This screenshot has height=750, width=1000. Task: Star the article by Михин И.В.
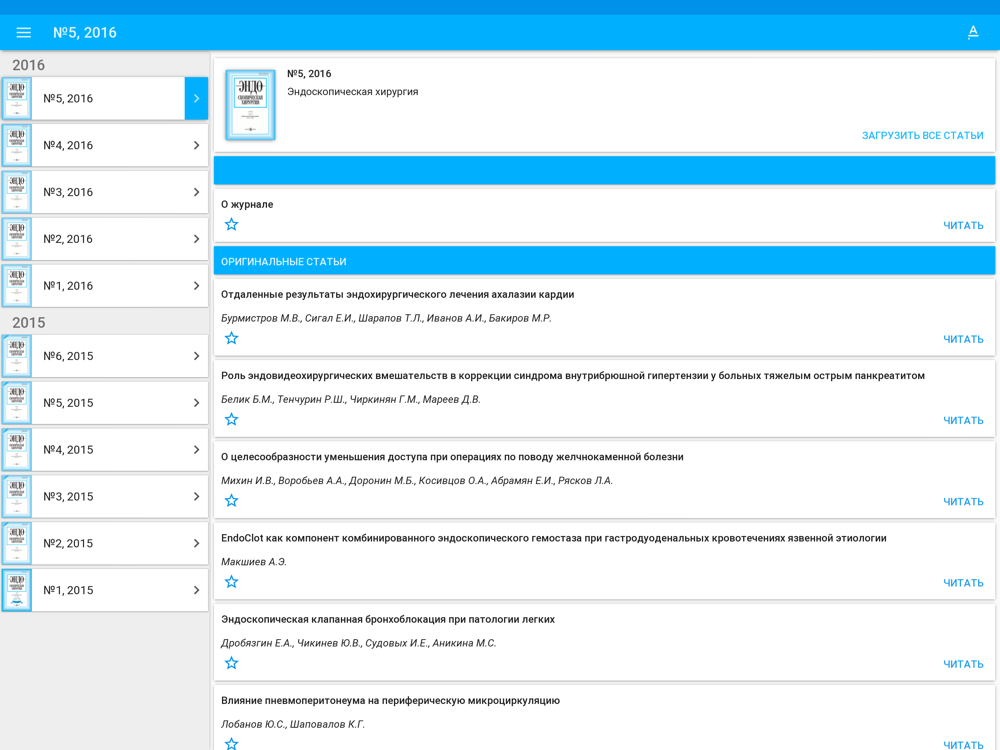coord(232,501)
